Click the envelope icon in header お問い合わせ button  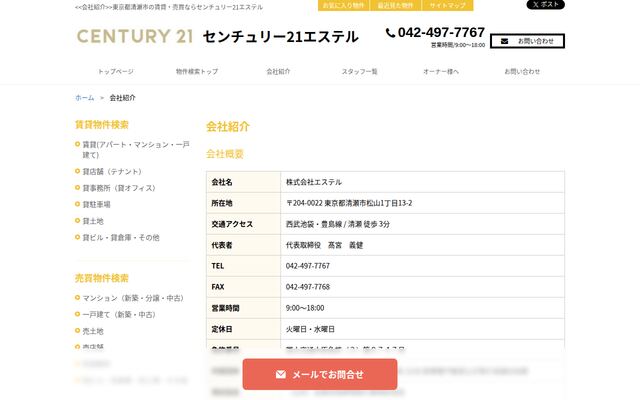click(504, 41)
